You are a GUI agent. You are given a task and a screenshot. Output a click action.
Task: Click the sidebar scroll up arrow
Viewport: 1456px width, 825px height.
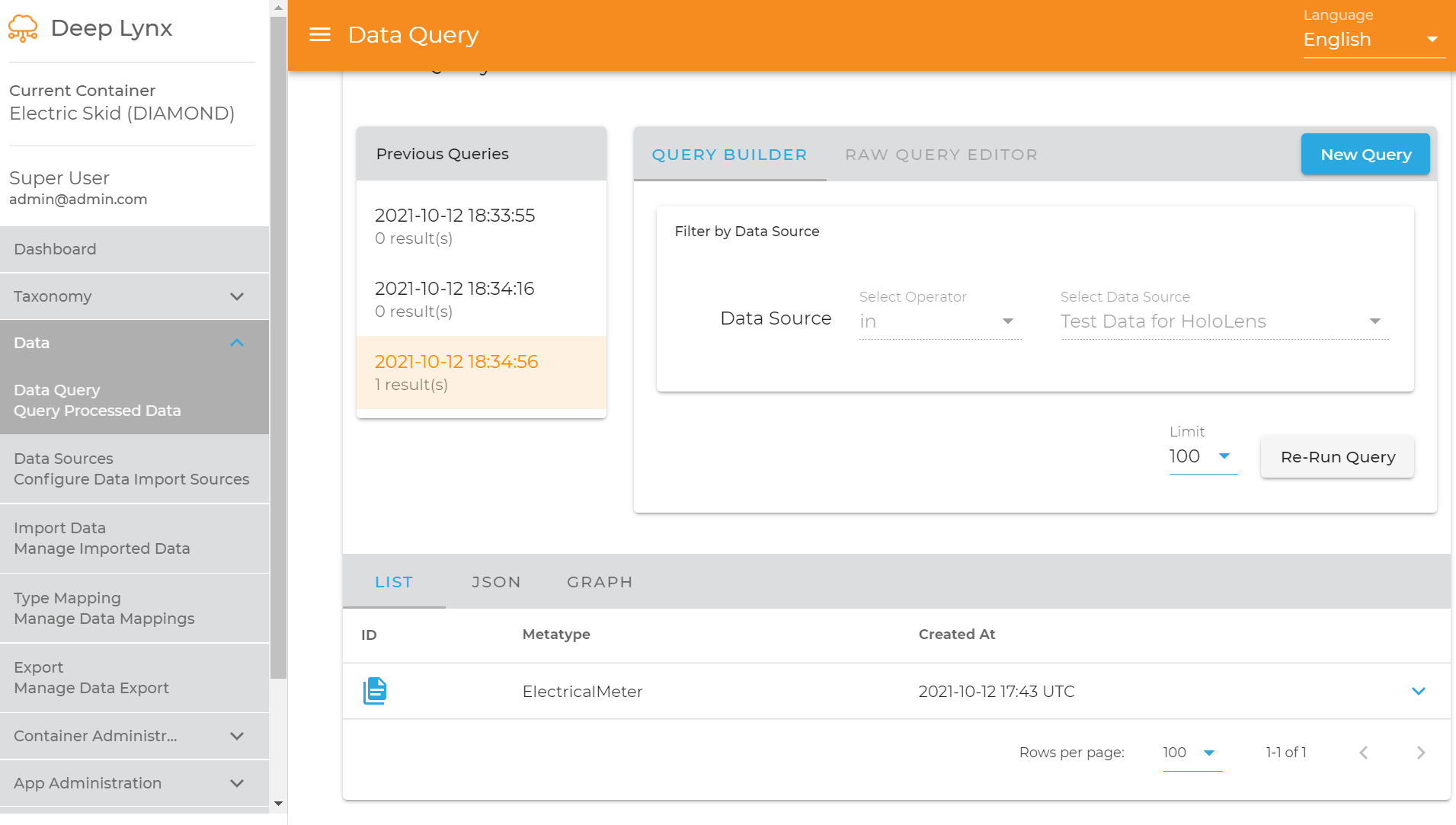click(279, 8)
